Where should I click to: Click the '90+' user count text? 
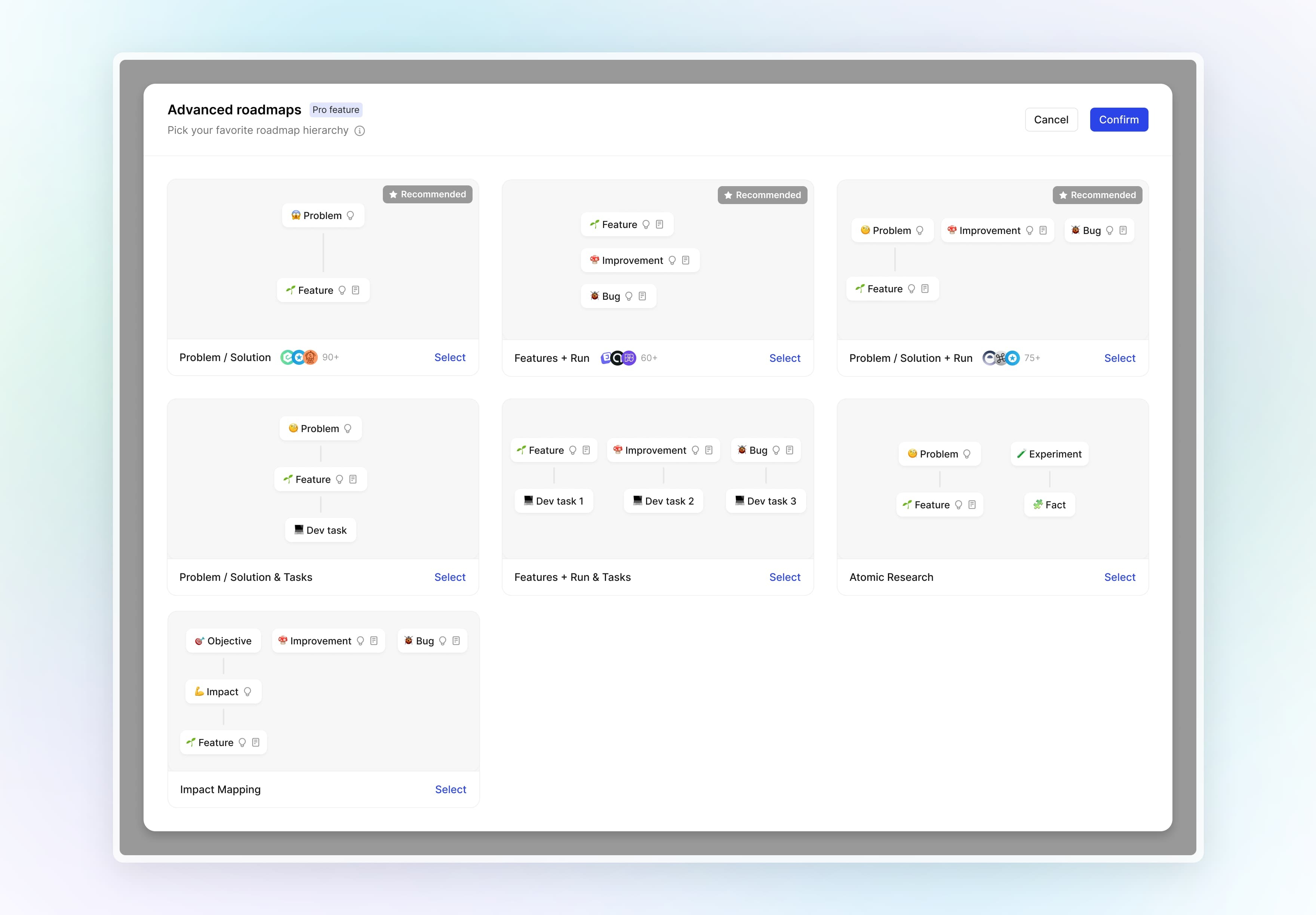click(x=331, y=357)
